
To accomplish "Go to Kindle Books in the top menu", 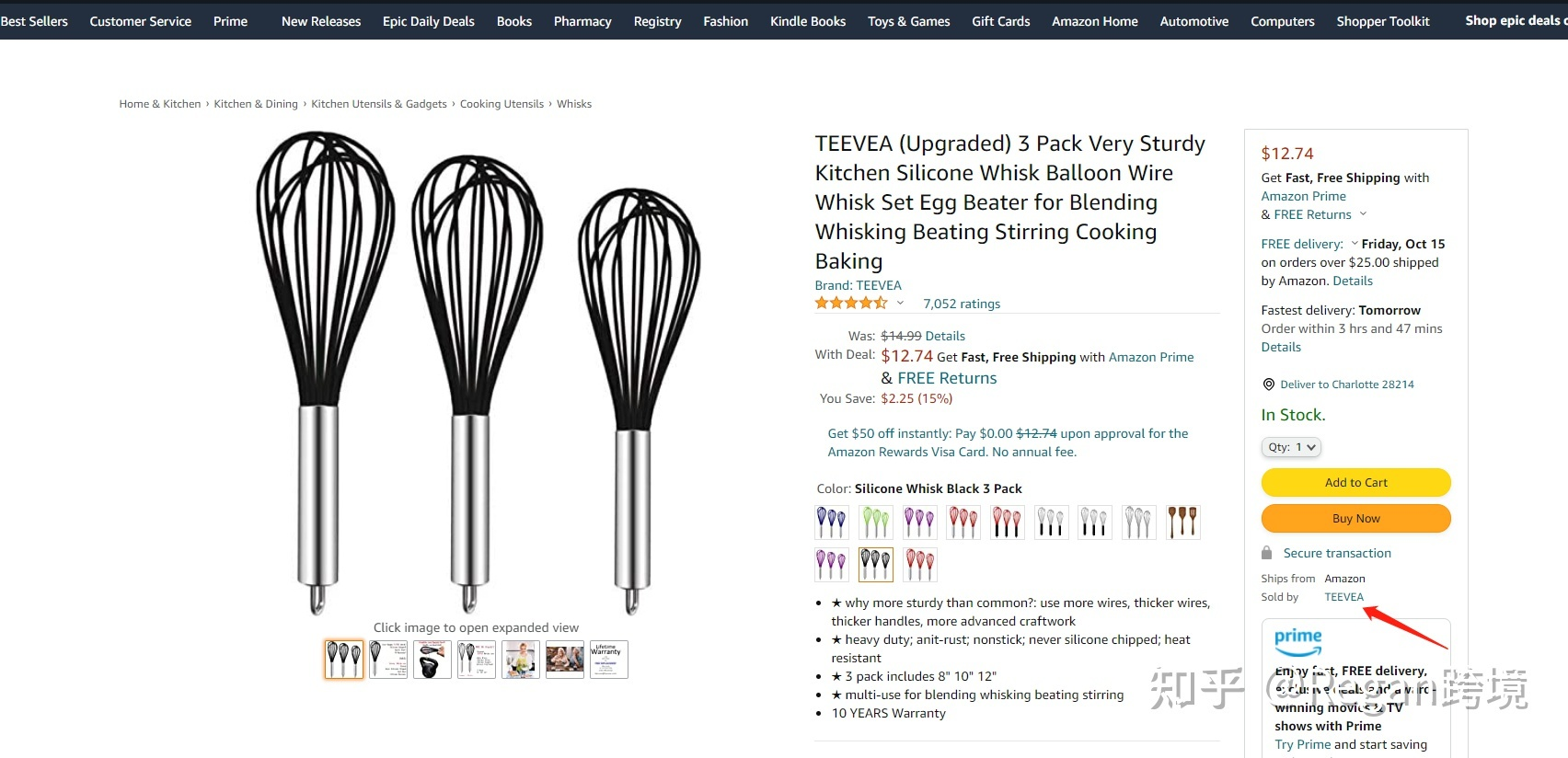I will click(807, 21).
